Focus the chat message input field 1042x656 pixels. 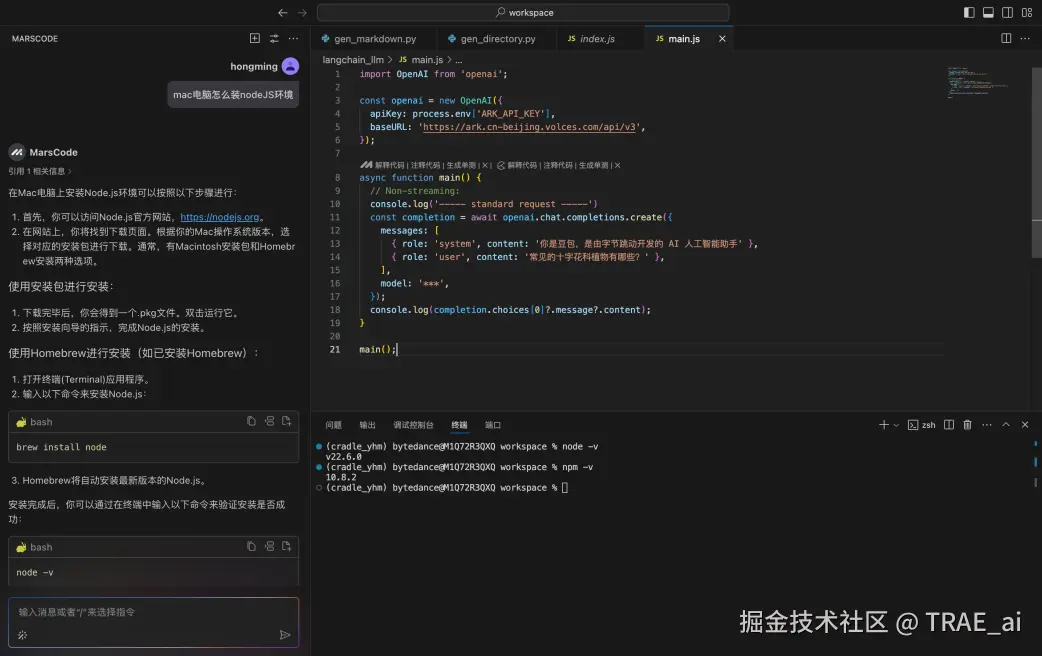click(x=154, y=612)
